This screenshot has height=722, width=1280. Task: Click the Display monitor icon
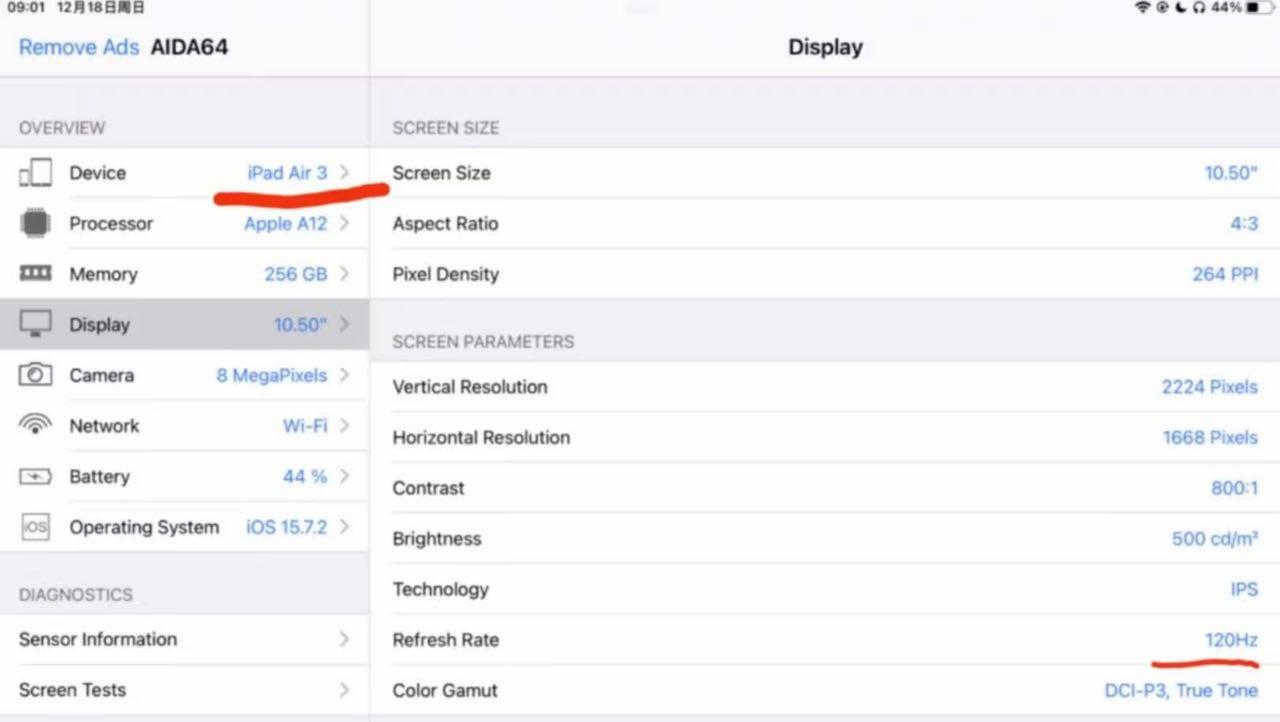(x=35, y=324)
